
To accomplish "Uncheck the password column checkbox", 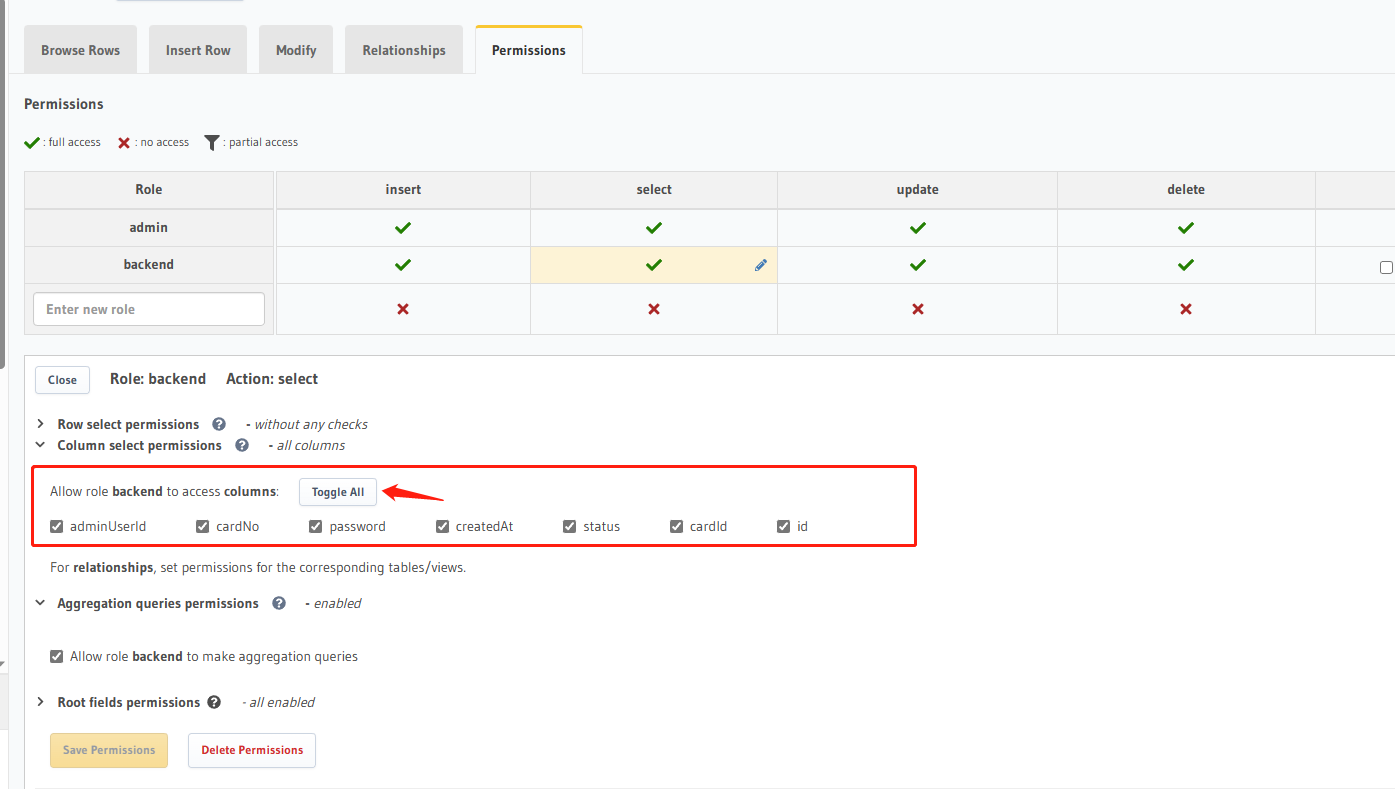I will click(x=315, y=525).
